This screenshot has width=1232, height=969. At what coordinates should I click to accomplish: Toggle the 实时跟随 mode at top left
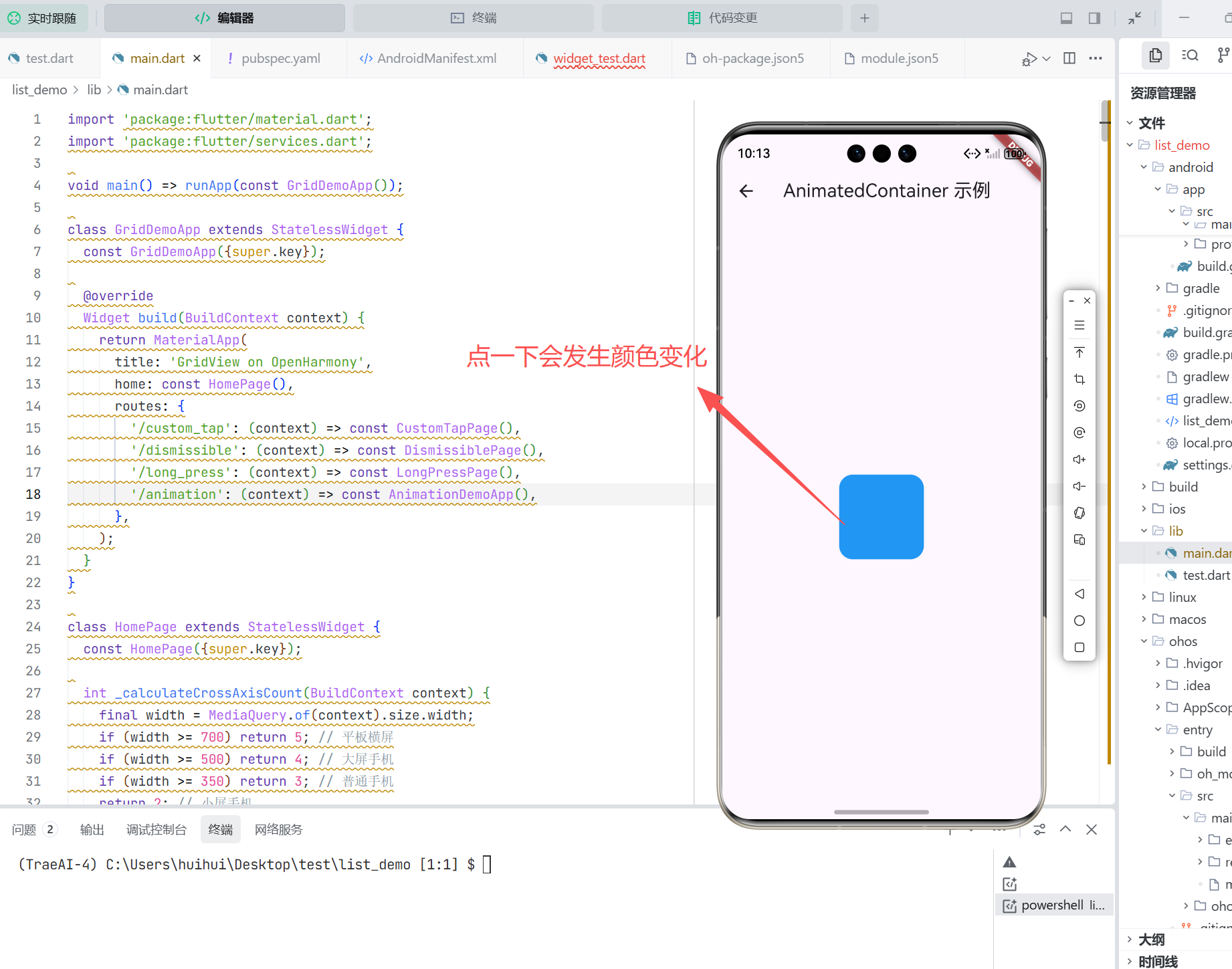[45, 17]
